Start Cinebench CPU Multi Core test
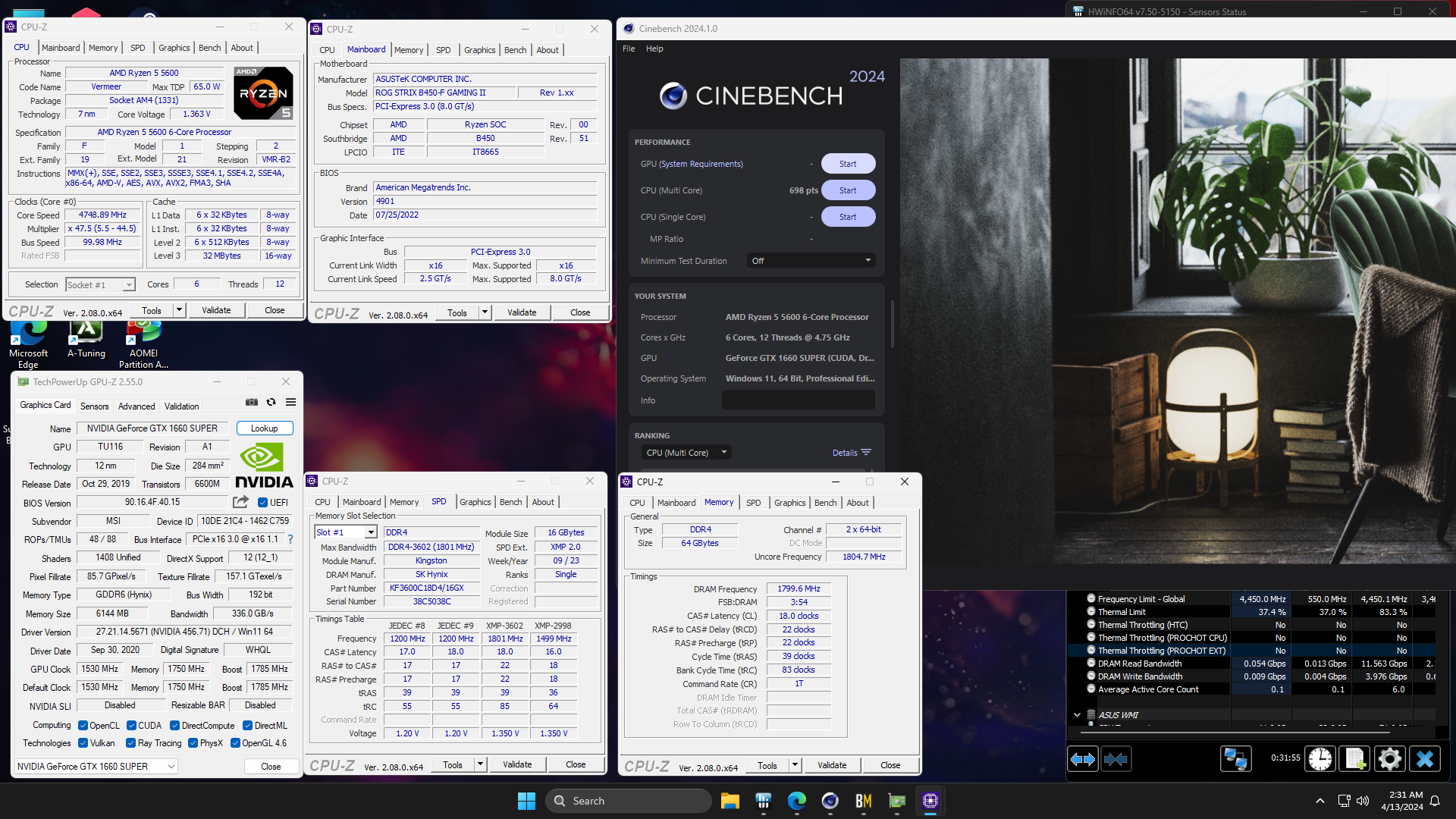1456x819 pixels. [x=848, y=190]
